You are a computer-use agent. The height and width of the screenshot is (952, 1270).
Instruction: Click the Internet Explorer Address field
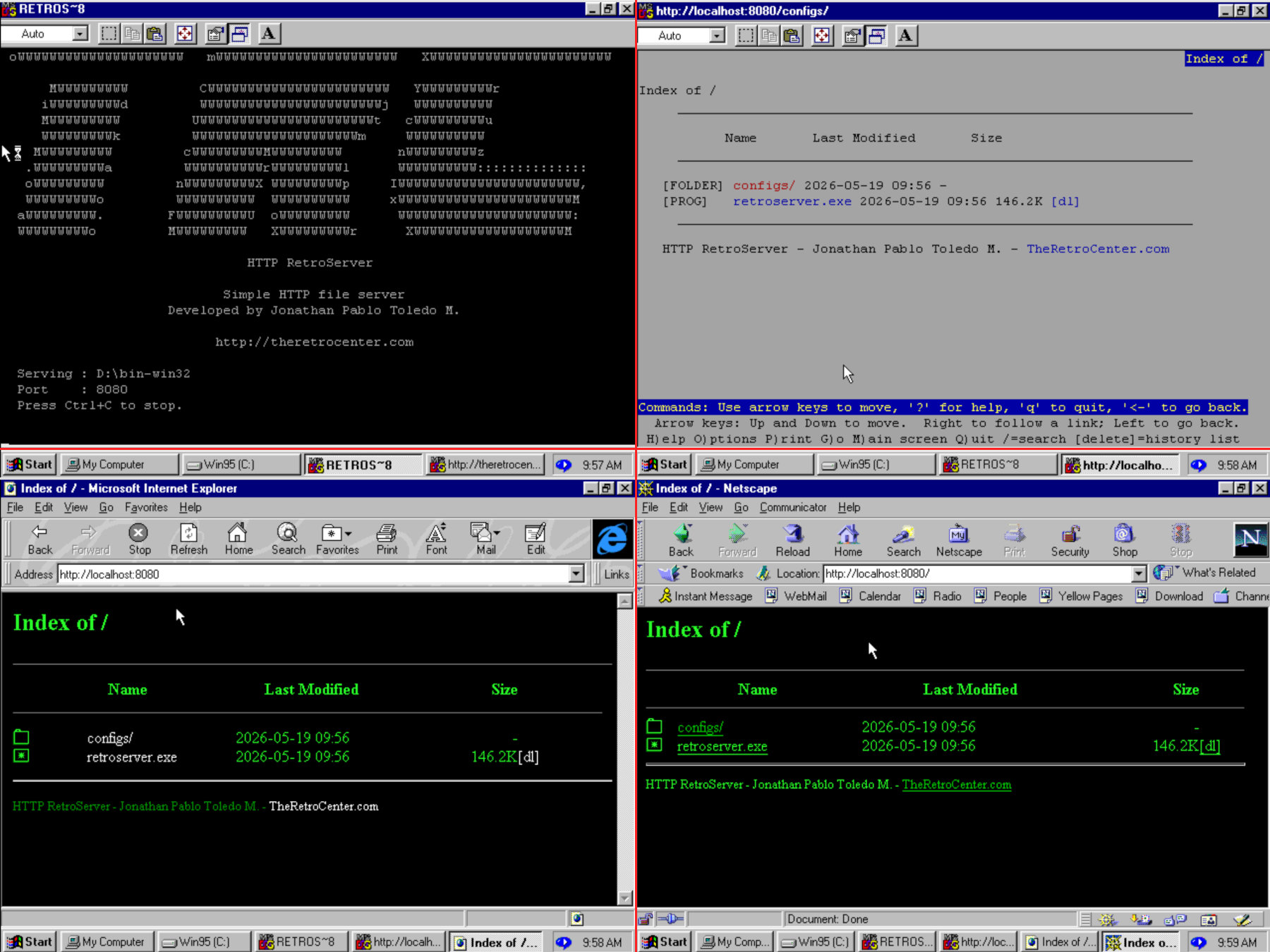pos(313,574)
